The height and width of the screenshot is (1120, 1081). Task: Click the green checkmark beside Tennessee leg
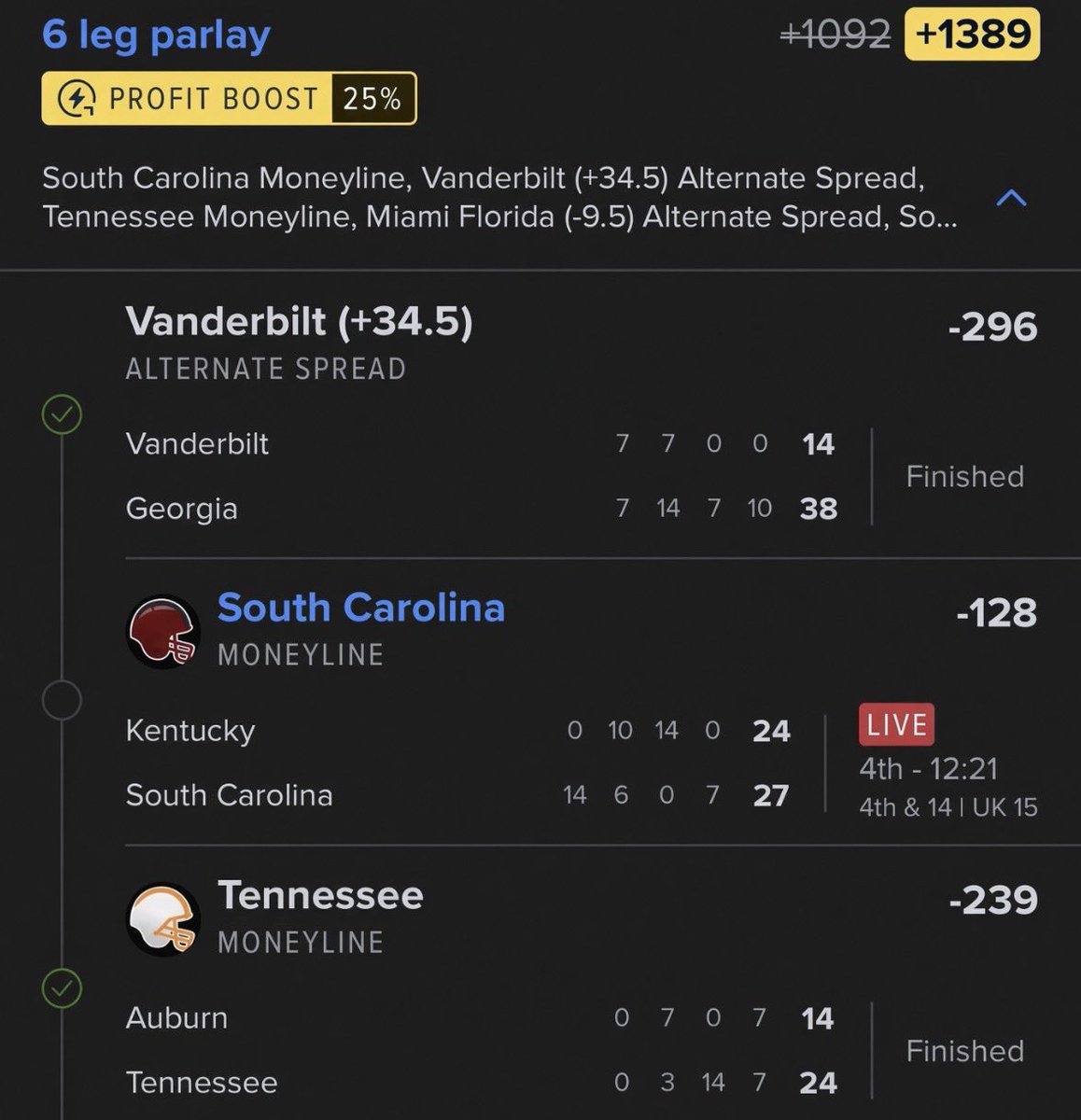coord(62,988)
